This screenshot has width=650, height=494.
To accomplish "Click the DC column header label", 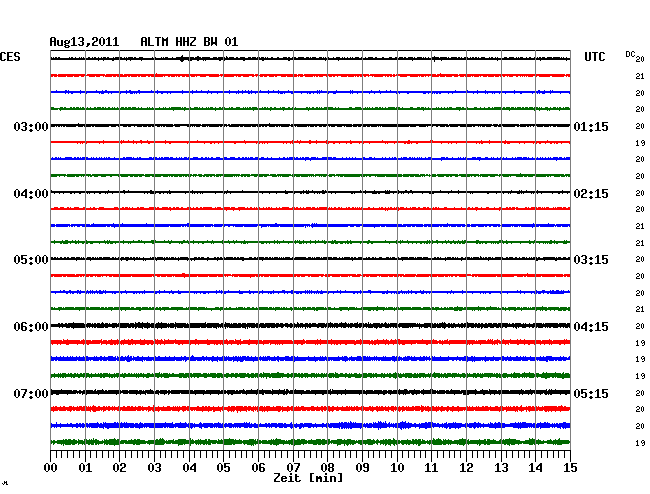I will [630, 54].
